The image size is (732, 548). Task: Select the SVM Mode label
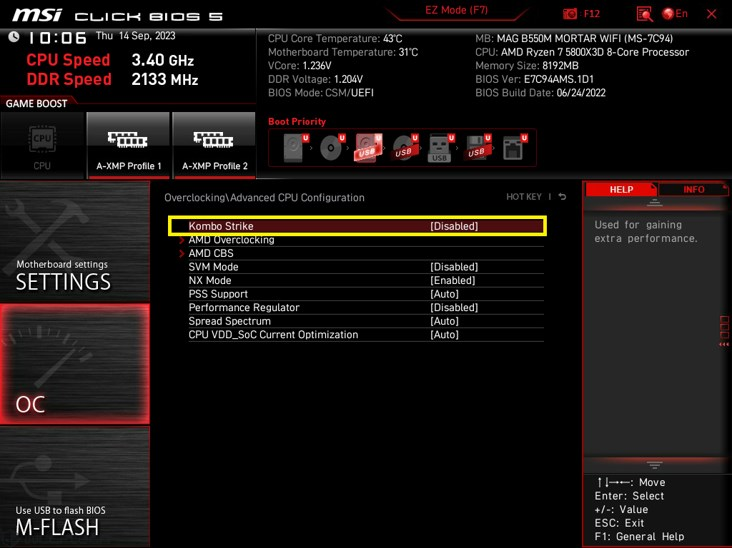click(x=213, y=267)
